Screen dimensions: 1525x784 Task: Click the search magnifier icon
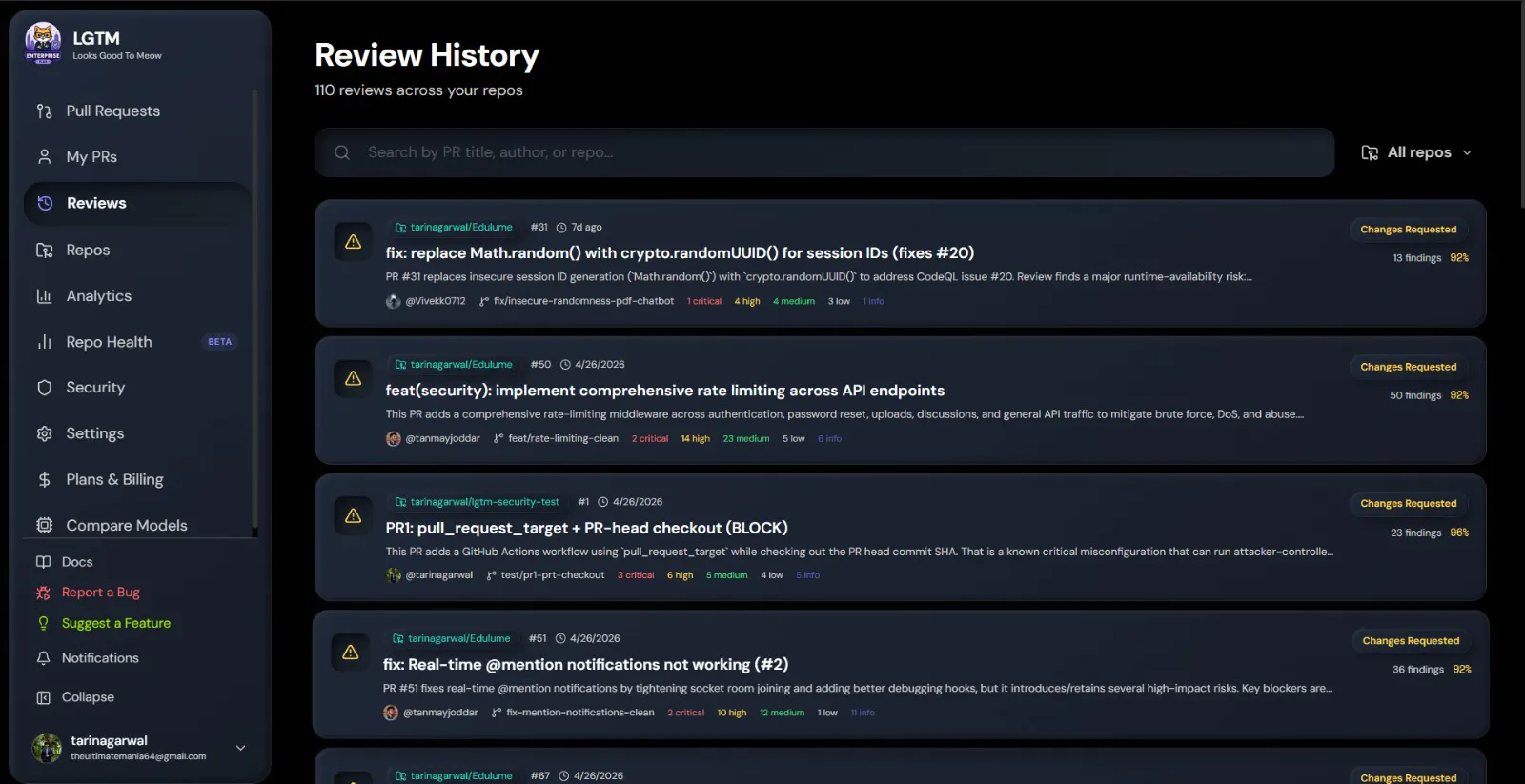(342, 152)
